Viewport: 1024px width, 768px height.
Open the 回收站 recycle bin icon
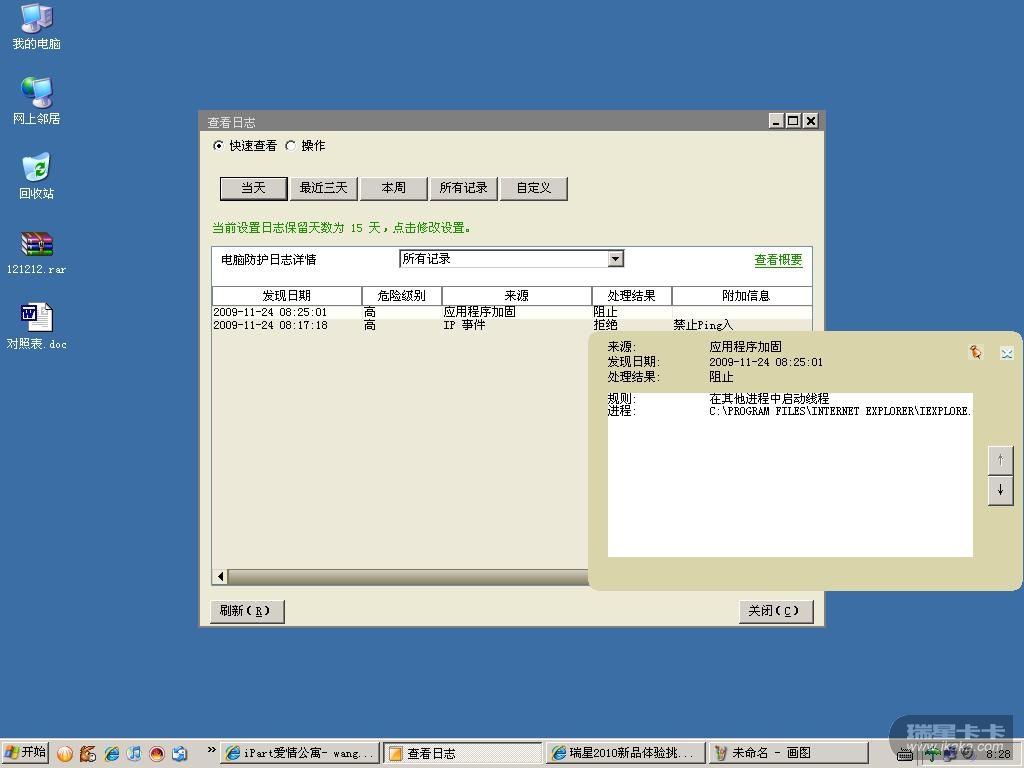tap(37, 176)
